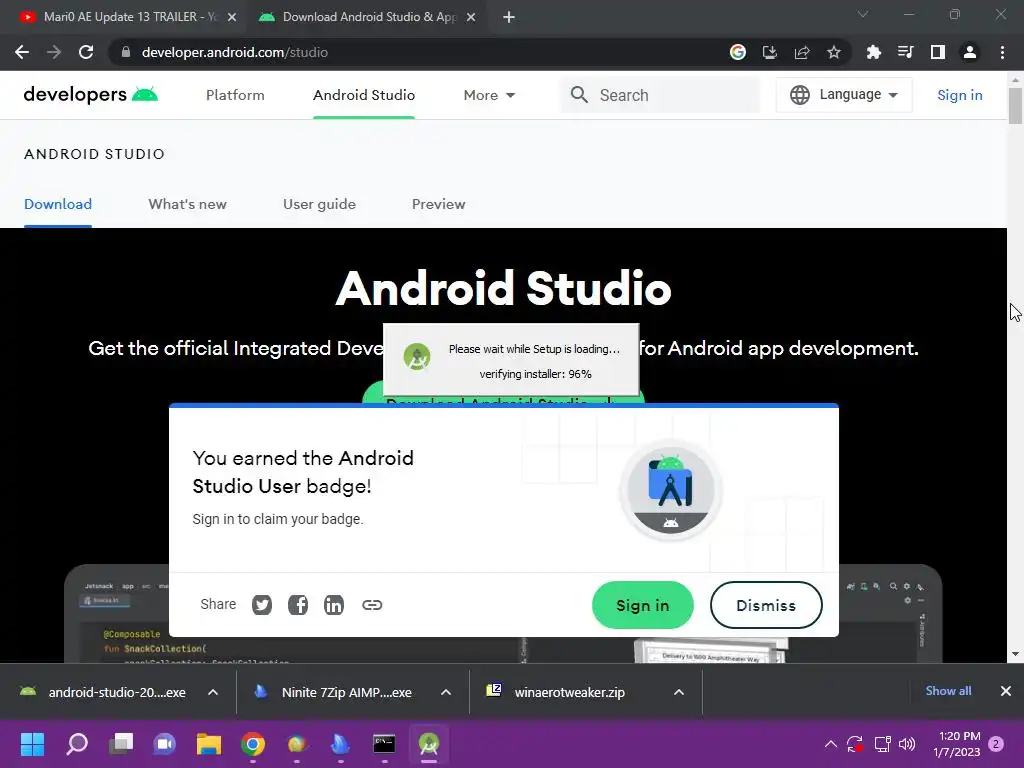The width and height of the screenshot is (1024, 768).
Task: Click the Android developers logo
Action: tap(91, 95)
